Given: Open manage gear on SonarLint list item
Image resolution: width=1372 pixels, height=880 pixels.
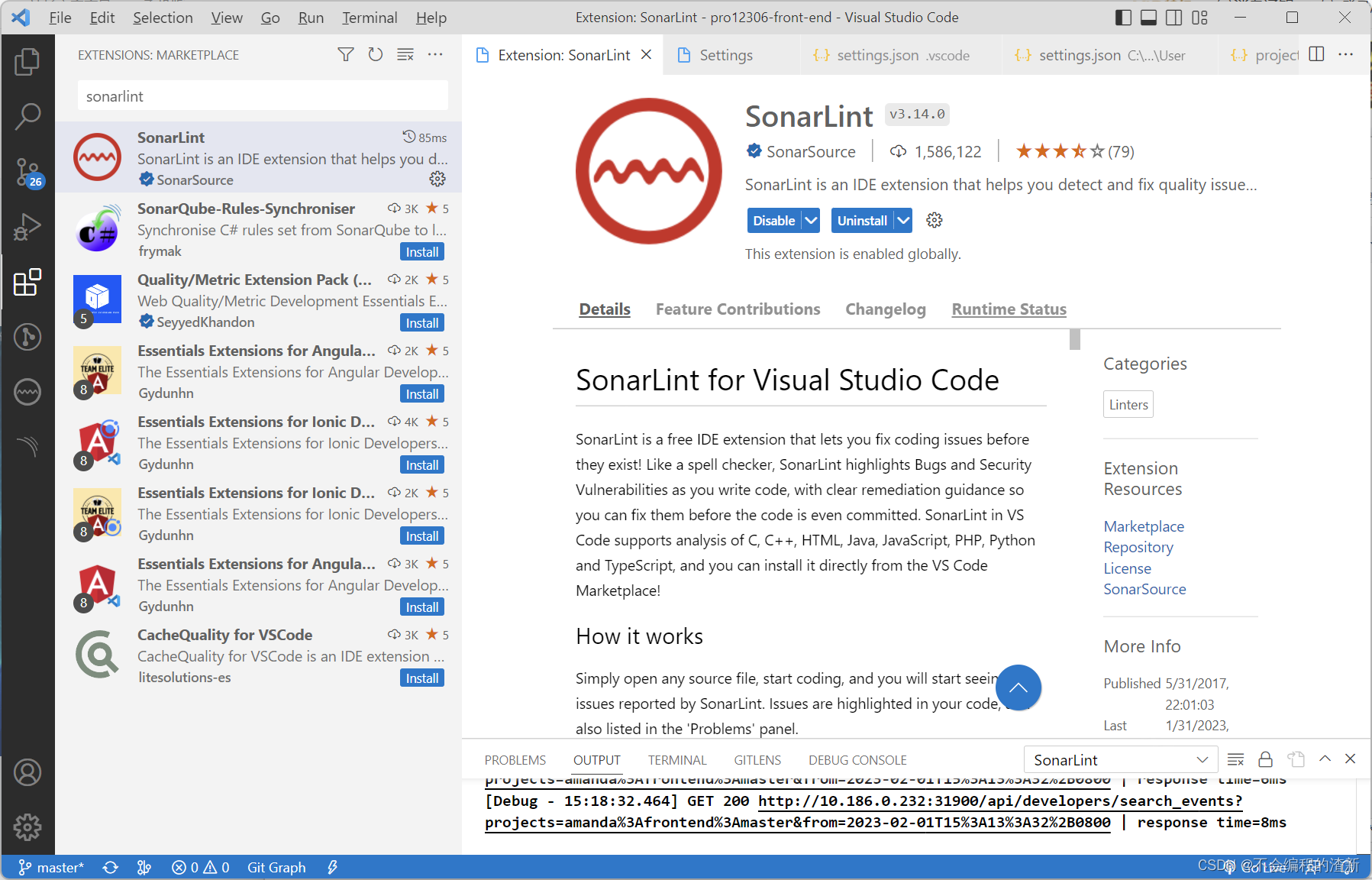Looking at the screenshot, I should [x=437, y=179].
